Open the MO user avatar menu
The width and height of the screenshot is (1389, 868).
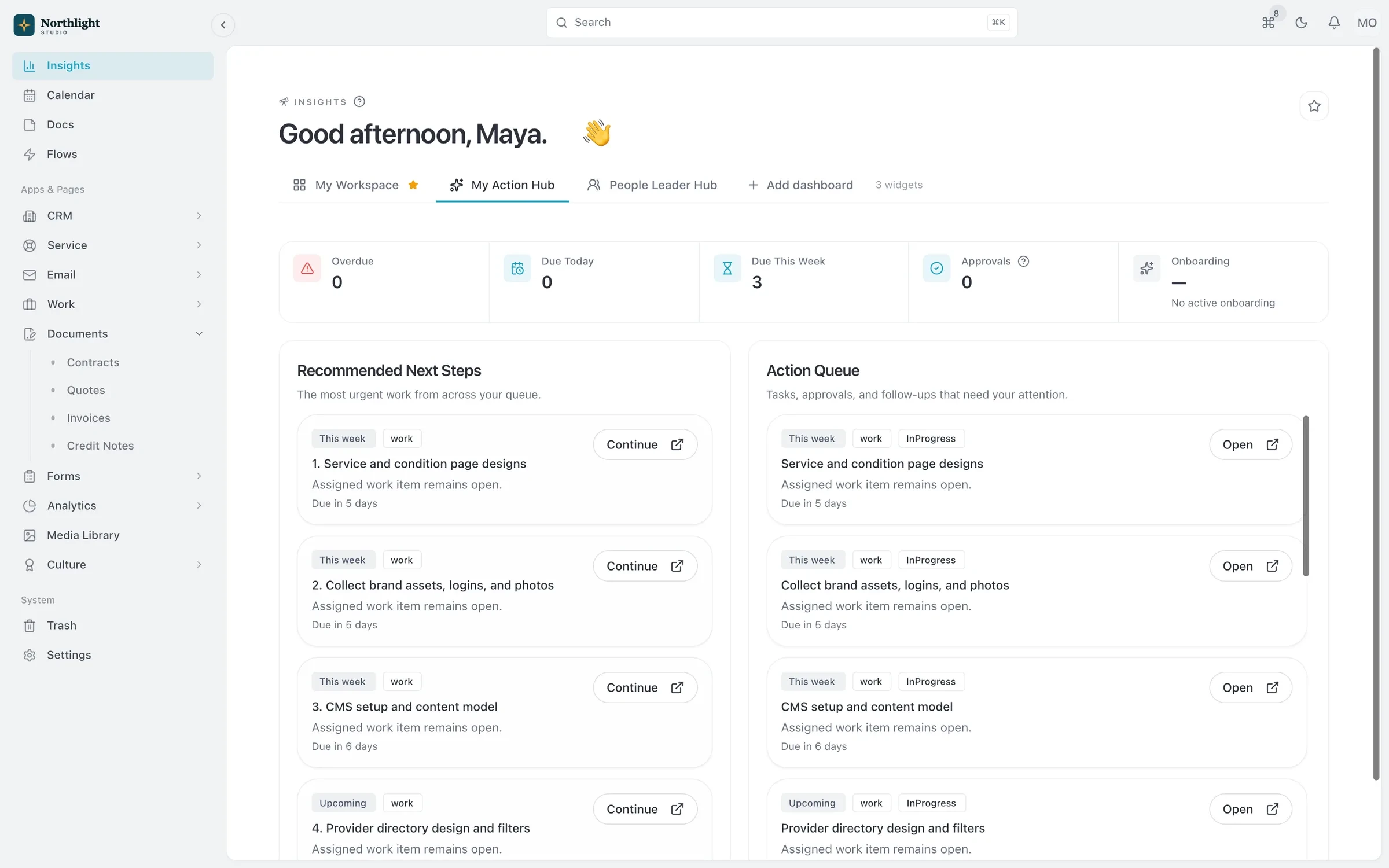[x=1367, y=23]
